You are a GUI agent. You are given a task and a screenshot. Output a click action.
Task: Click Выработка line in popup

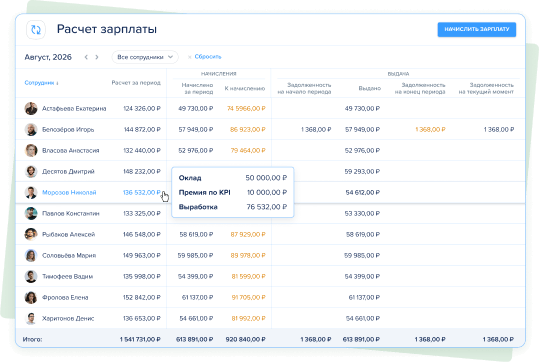click(x=233, y=207)
